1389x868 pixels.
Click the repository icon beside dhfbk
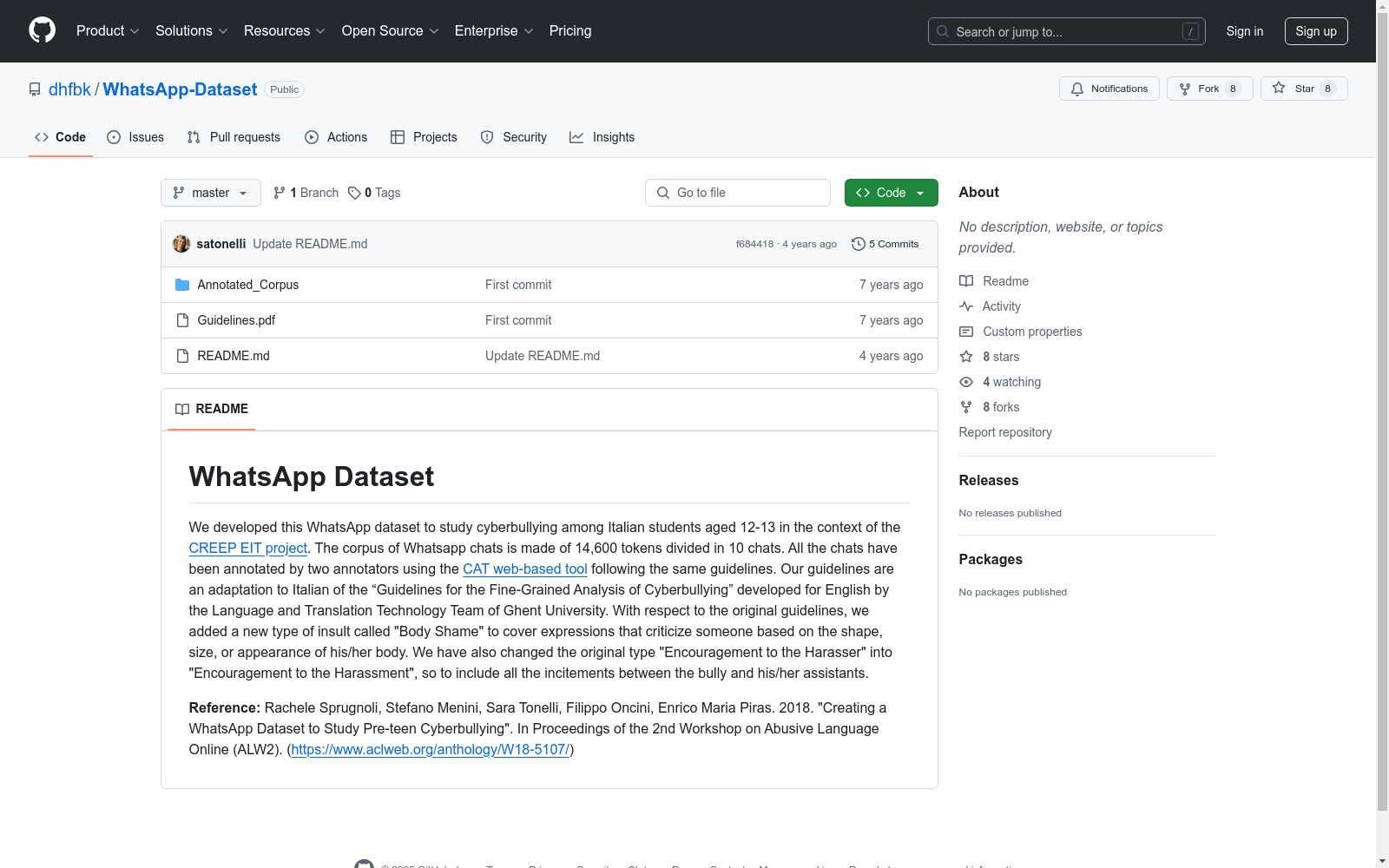pyautogui.click(x=35, y=89)
